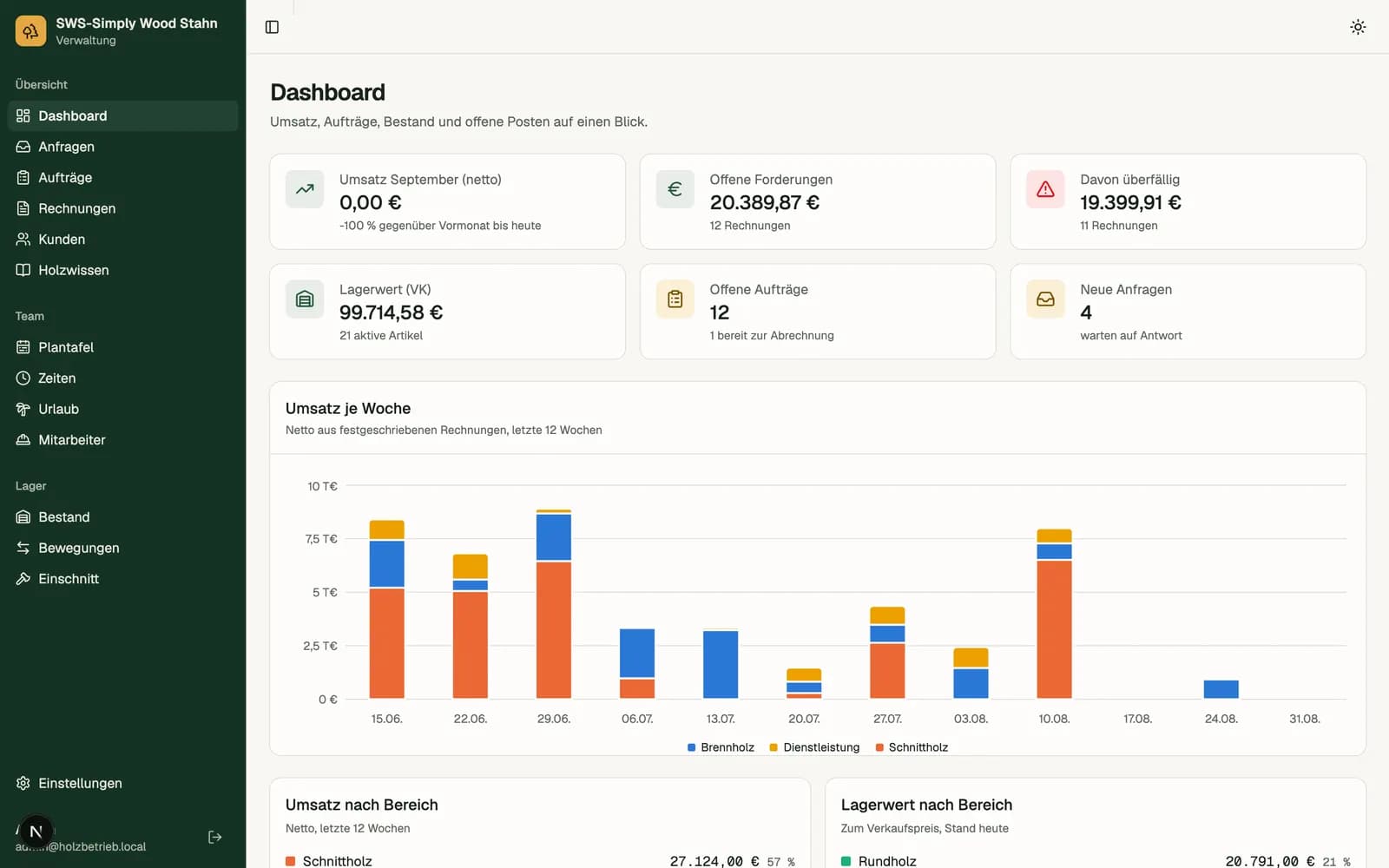Click the warning triangle on Davon überfällig
Viewport: 1389px width, 868px height.
pos(1045,189)
